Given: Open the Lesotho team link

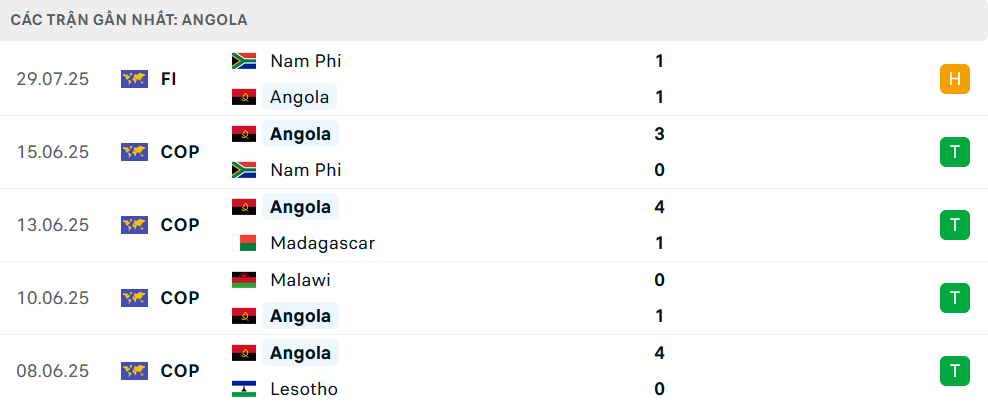Looking at the screenshot, I should pos(304,389).
